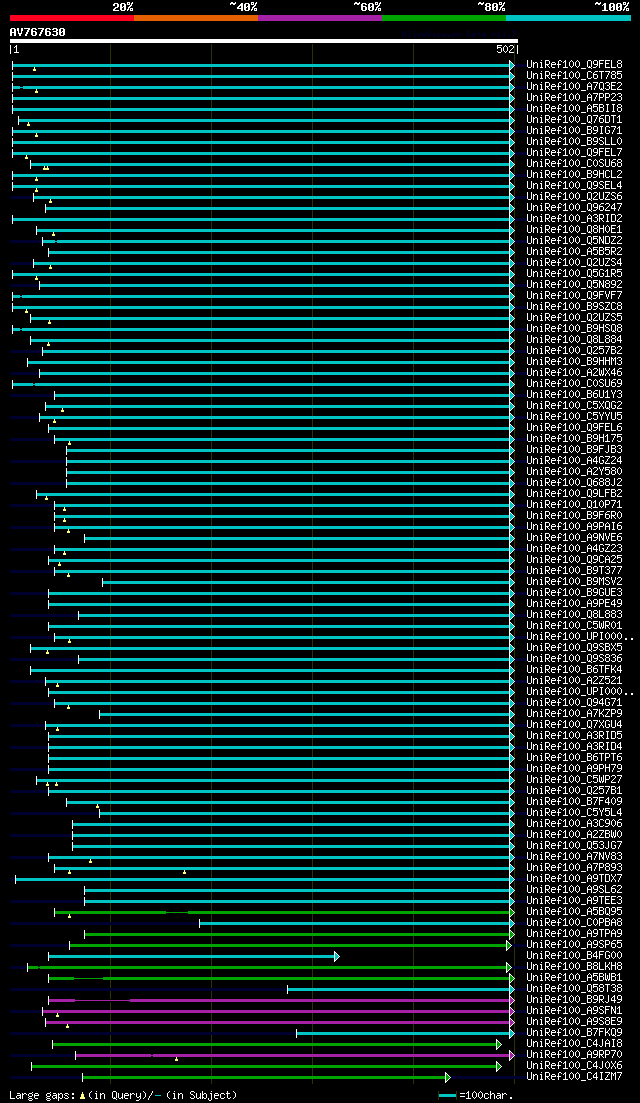The height and width of the screenshot is (1103, 640).
Task: Open hit UniRef100_B8LKH8
Action: point(574,967)
